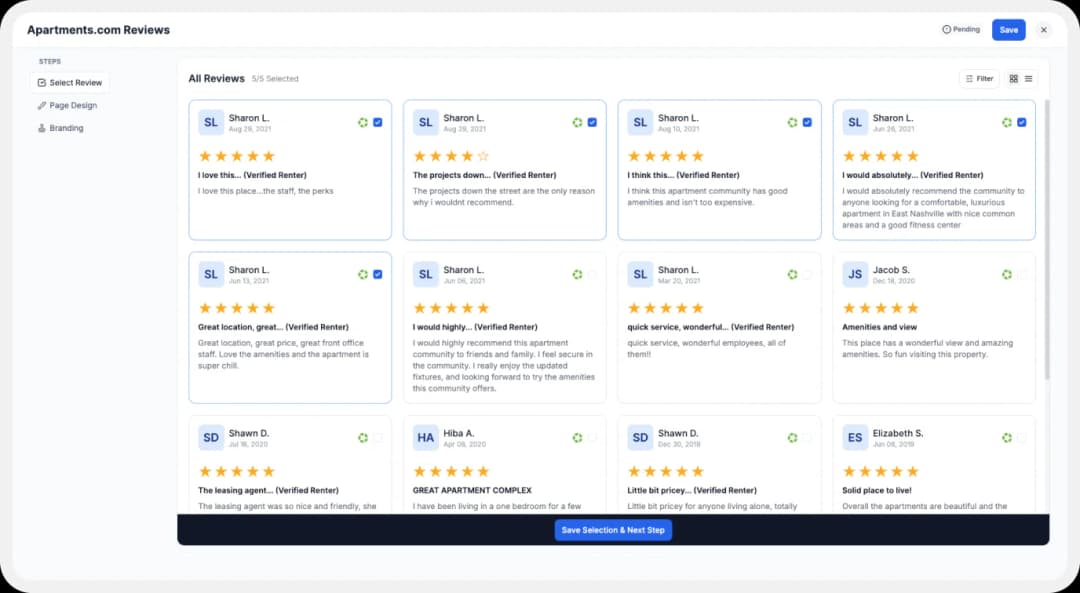The image size is (1080, 593).
Task: Deselect Sharon L.'s Aug 29 review checkbox
Action: [377, 122]
